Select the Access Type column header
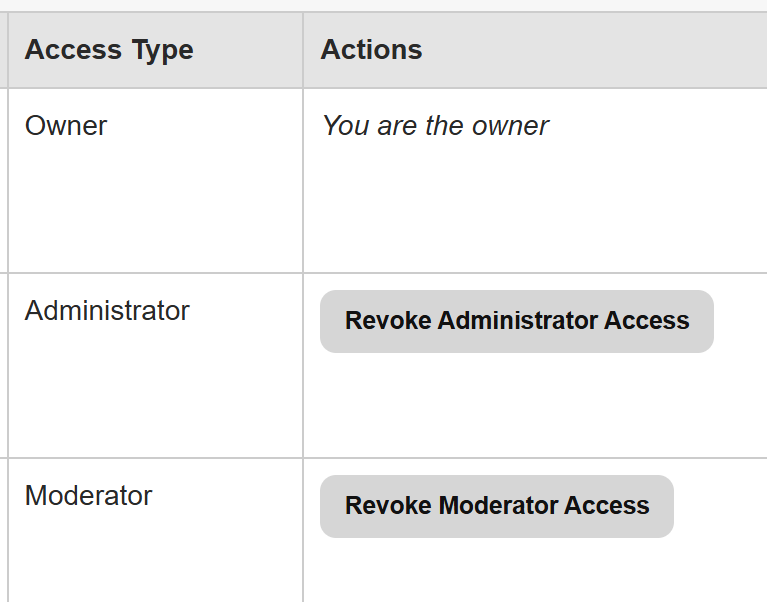Screen dimensions: 767x602 coord(109,50)
